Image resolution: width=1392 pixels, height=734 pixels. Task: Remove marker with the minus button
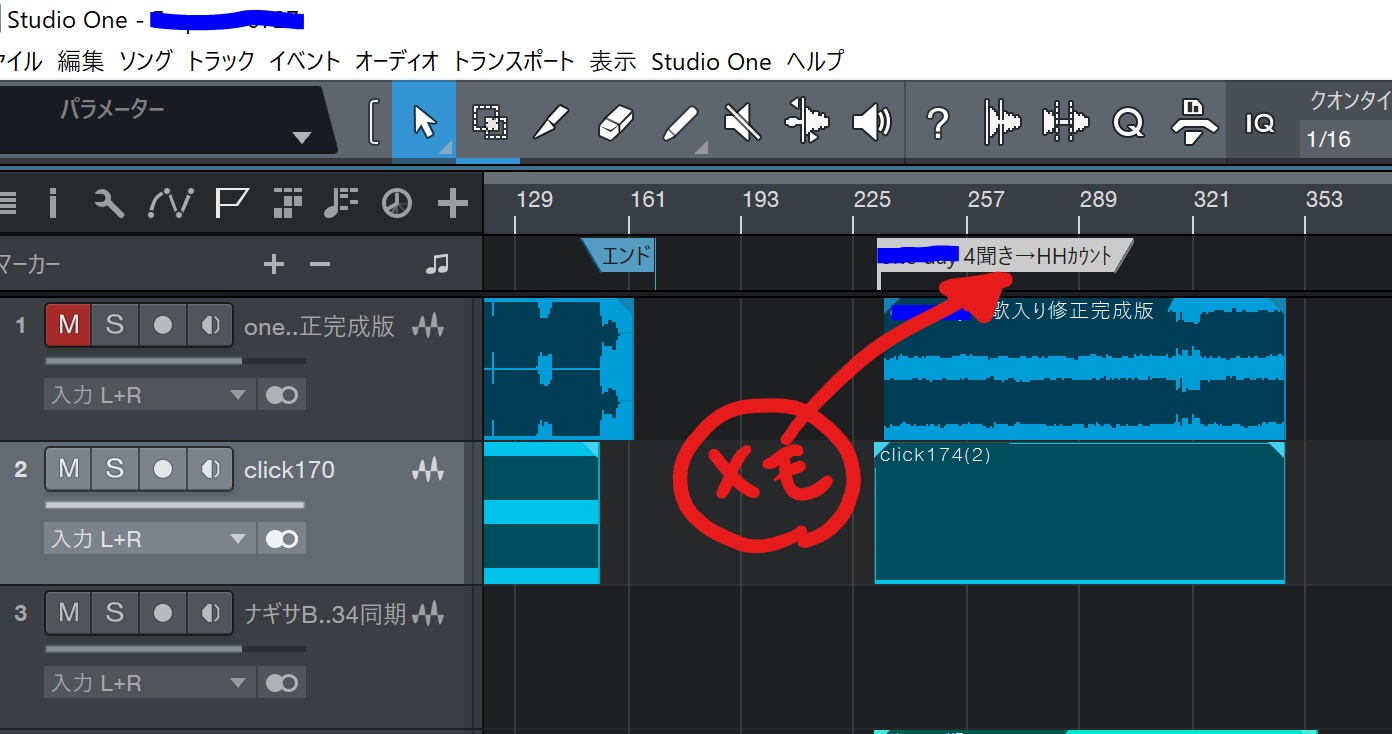click(x=319, y=264)
